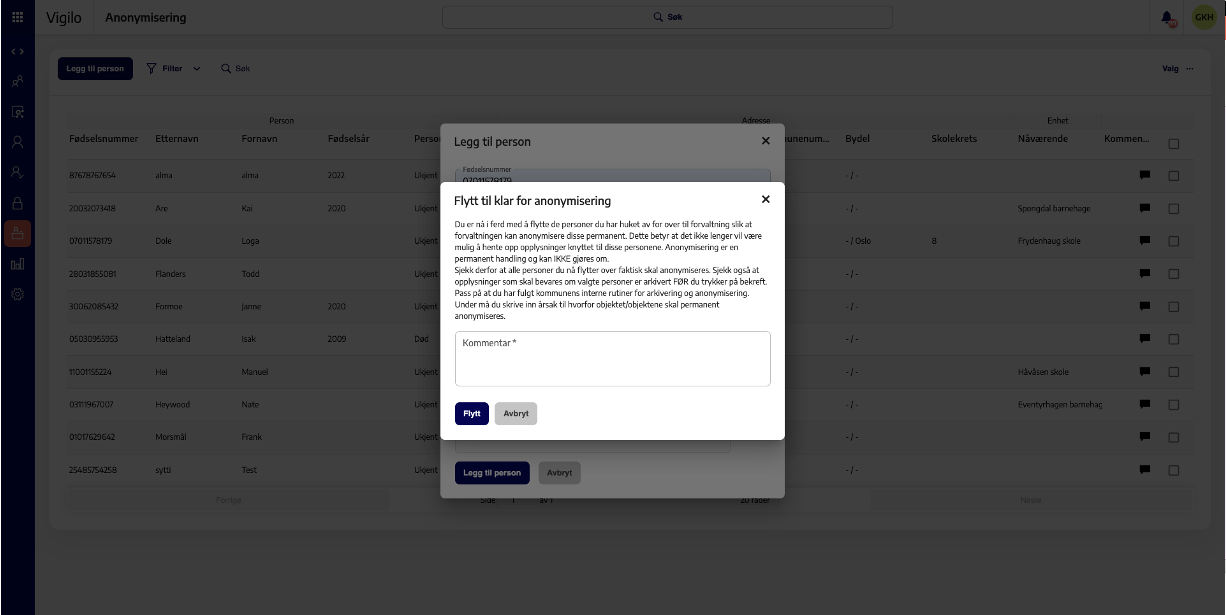Click the 'Frydenhaug skole' cell
Viewport: 1226px width, 615px height.
tap(1048, 241)
